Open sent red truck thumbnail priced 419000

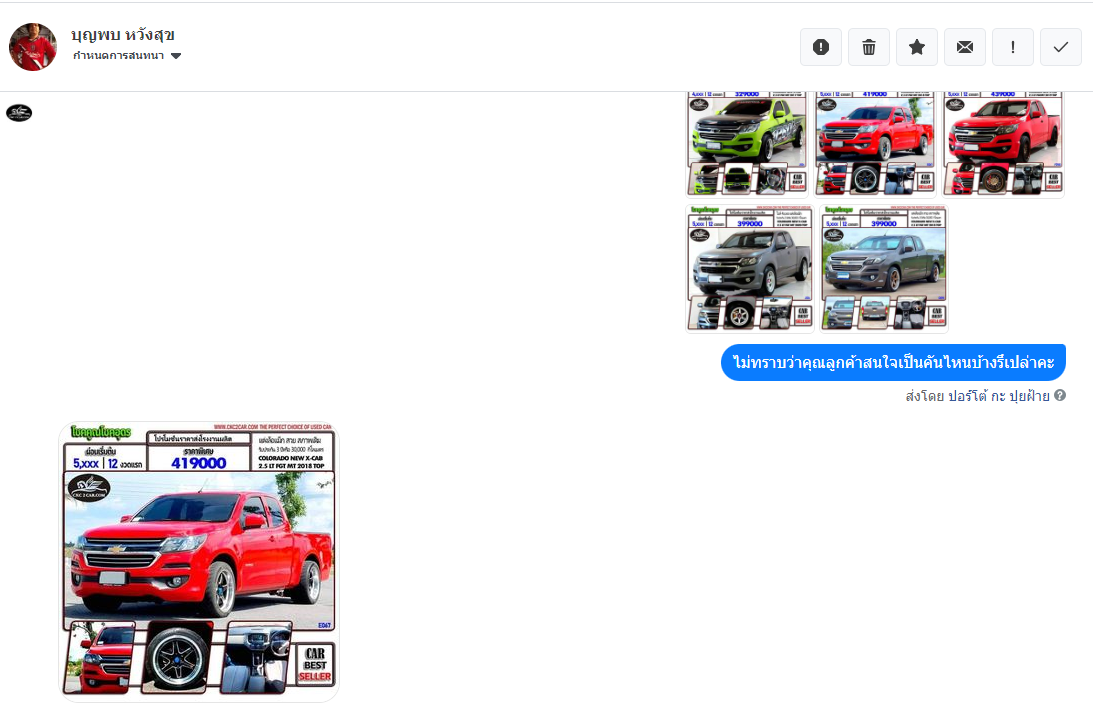[876, 144]
